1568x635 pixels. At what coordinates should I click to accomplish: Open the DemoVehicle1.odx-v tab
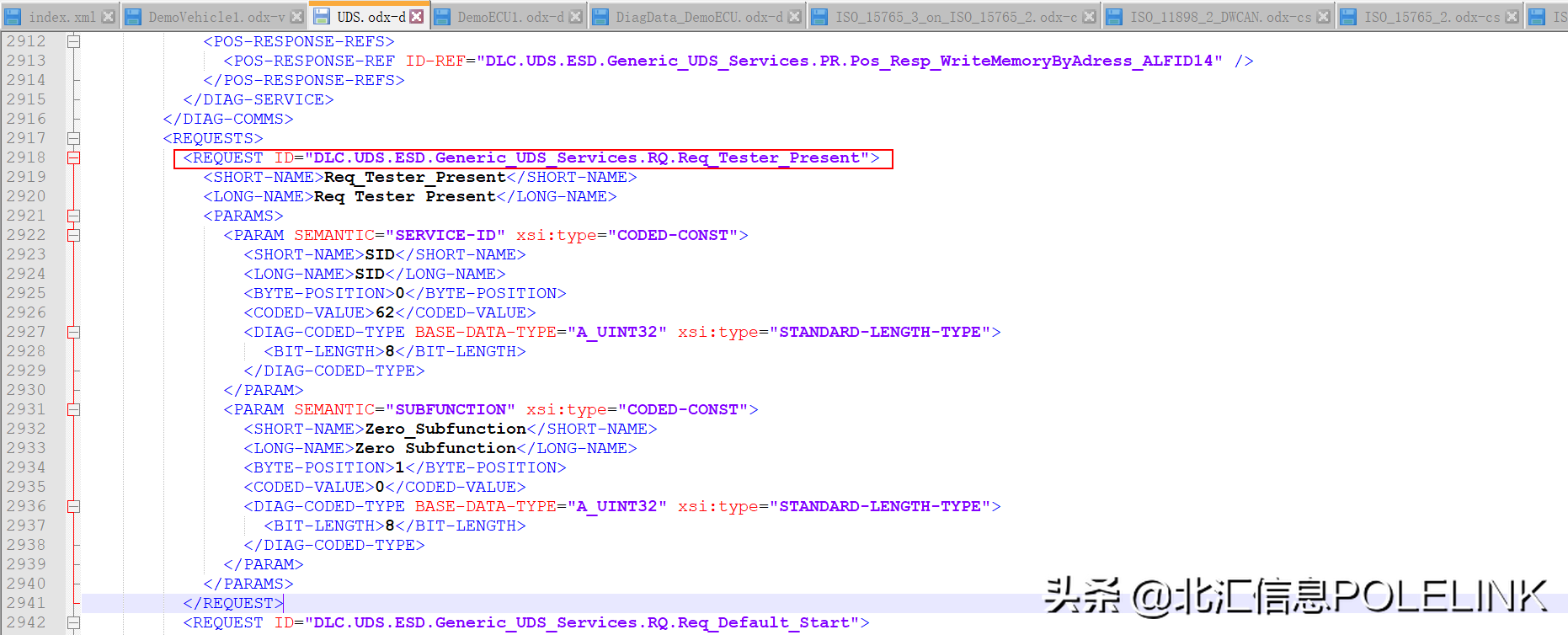216,17
